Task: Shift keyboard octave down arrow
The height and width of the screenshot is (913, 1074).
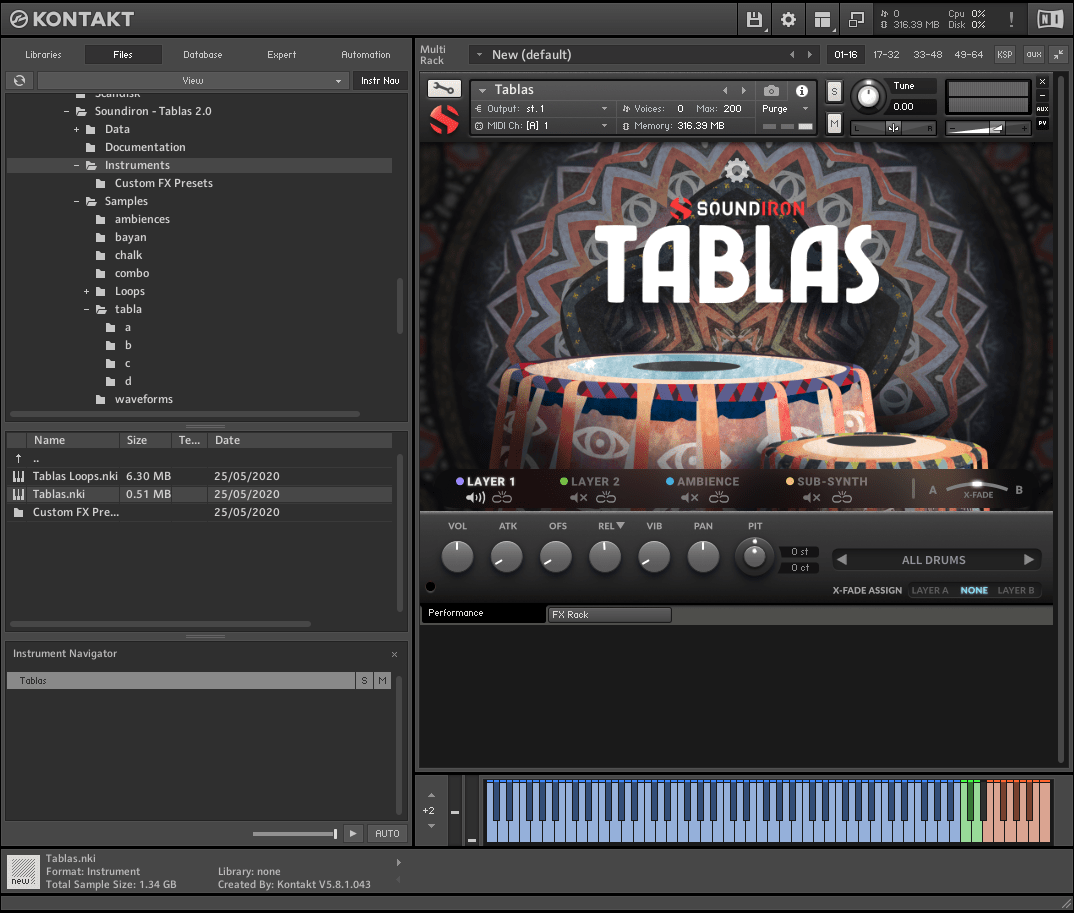Action: tap(432, 826)
